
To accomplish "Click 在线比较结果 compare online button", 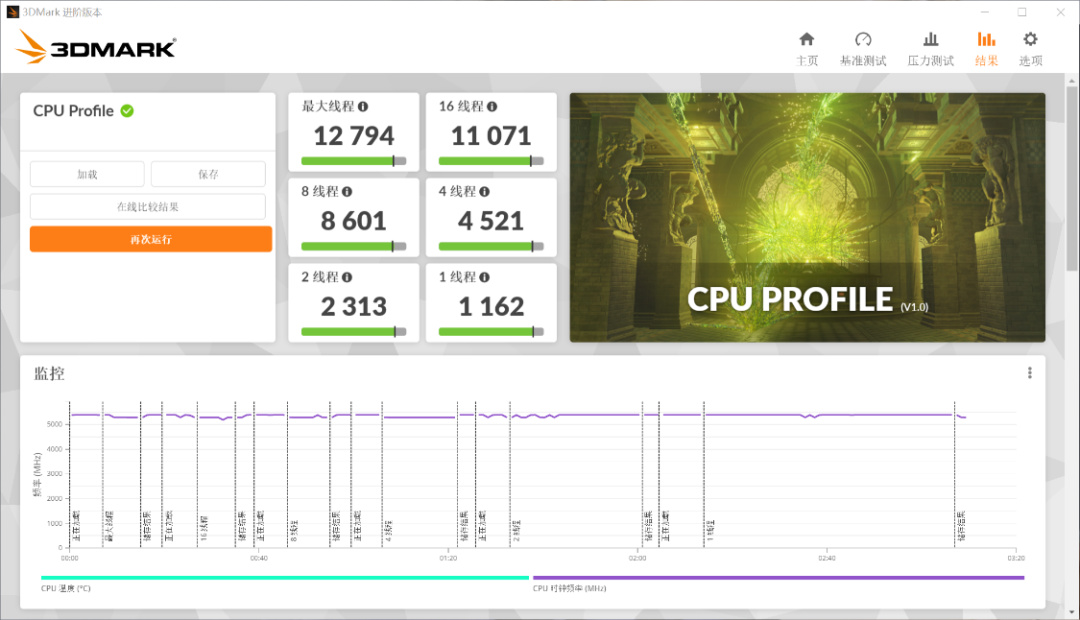I will click(x=147, y=207).
